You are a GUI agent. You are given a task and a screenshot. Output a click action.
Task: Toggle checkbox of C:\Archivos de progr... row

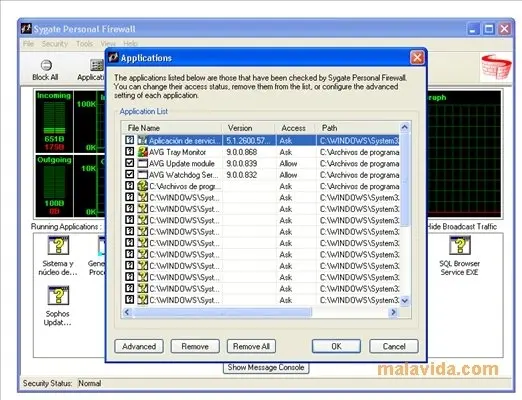tap(130, 186)
